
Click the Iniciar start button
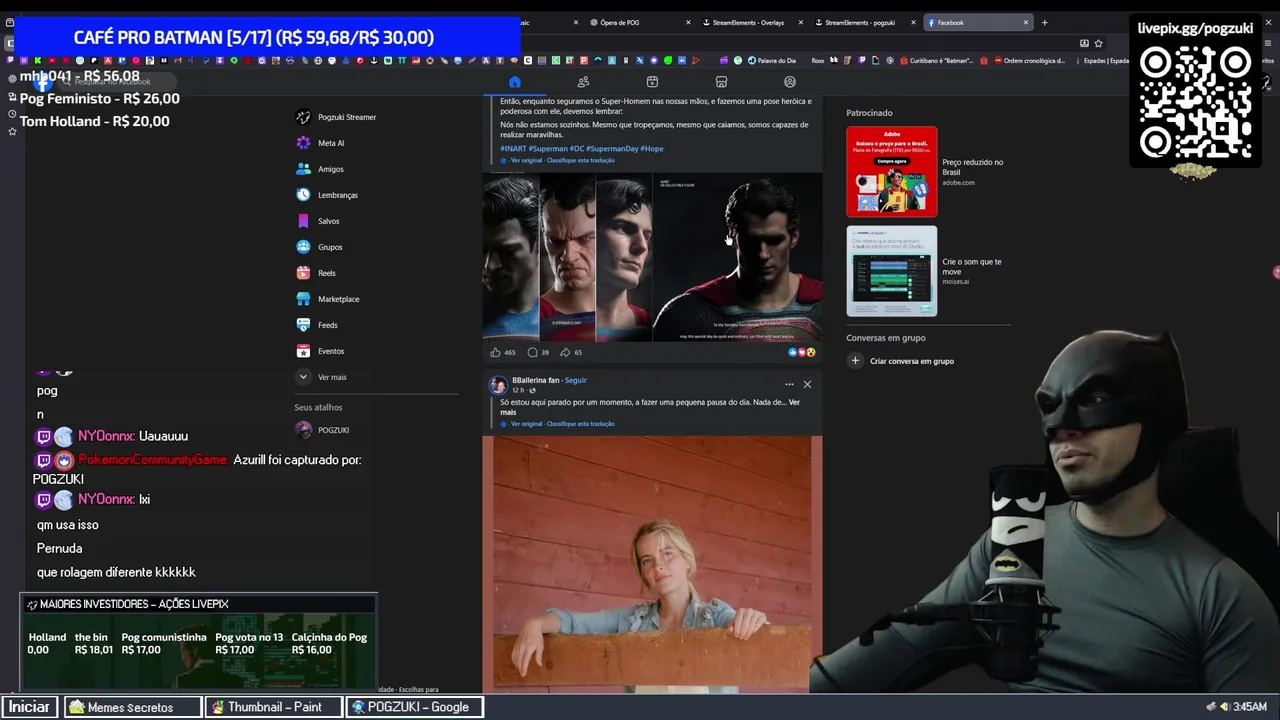(x=29, y=707)
